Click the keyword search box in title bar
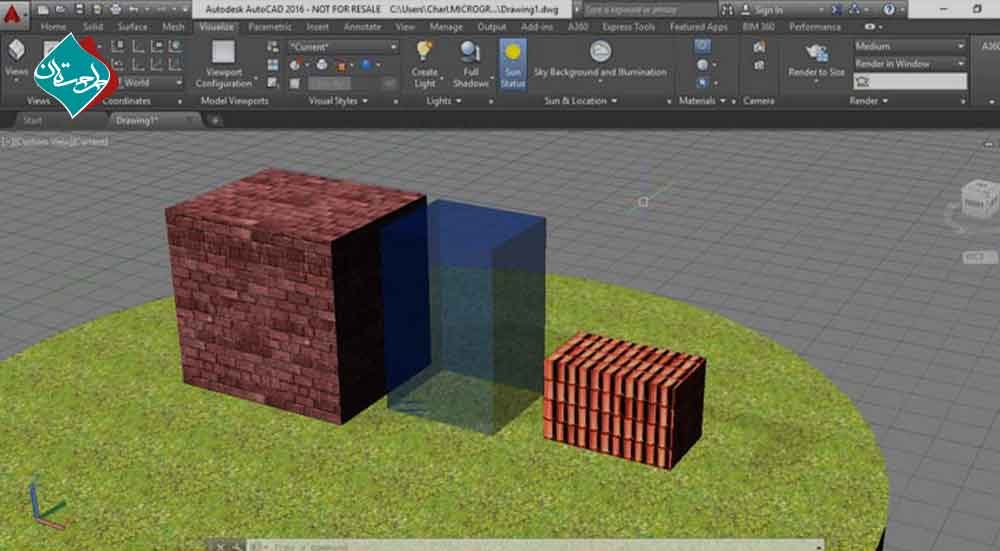This screenshot has height=551, width=1000. 651,10
